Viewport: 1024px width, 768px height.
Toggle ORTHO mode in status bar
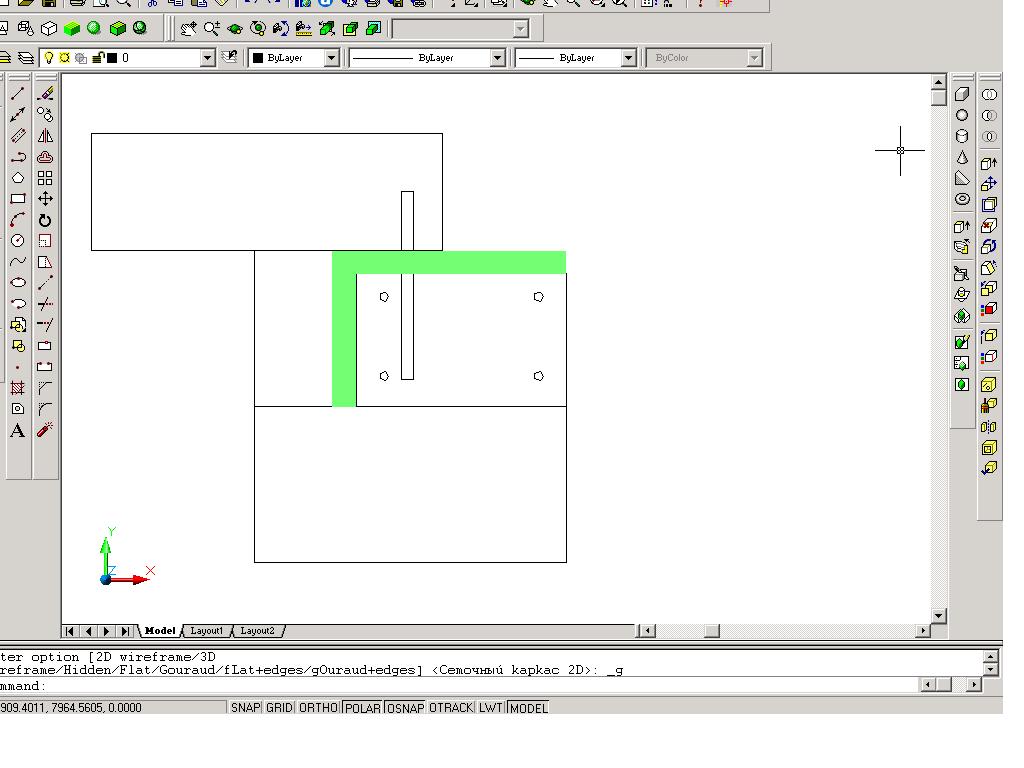pyautogui.click(x=318, y=707)
